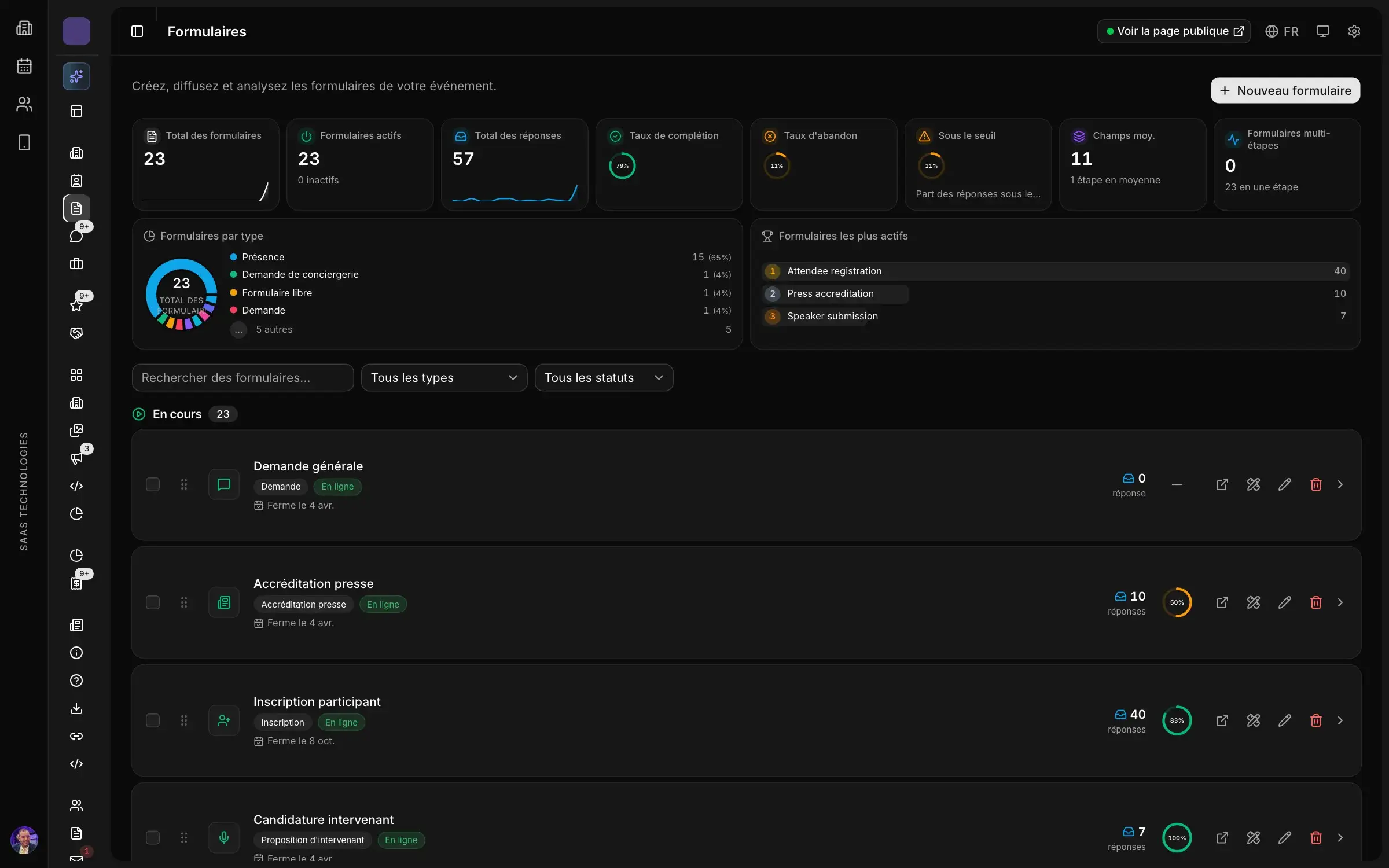Open the user avatar in the bottom-left corner
Viewport: 1389px width, 868px height.
pyautogui.click(x=24, y=840)
